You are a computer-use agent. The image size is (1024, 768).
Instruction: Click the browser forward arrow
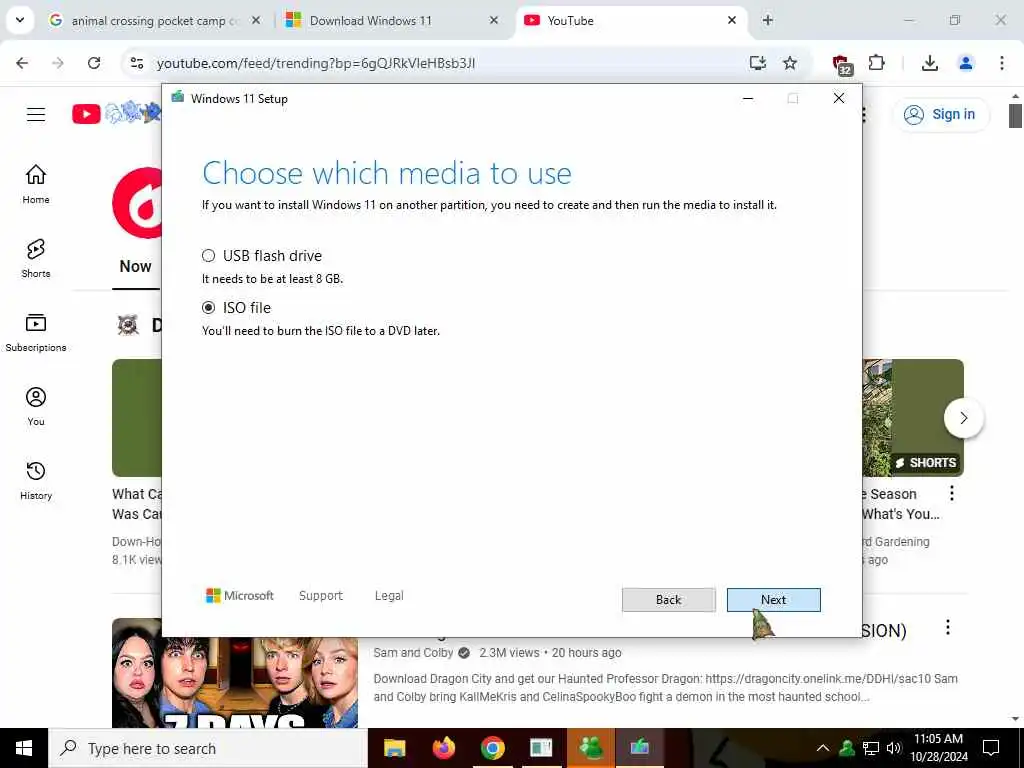point(58,63)
